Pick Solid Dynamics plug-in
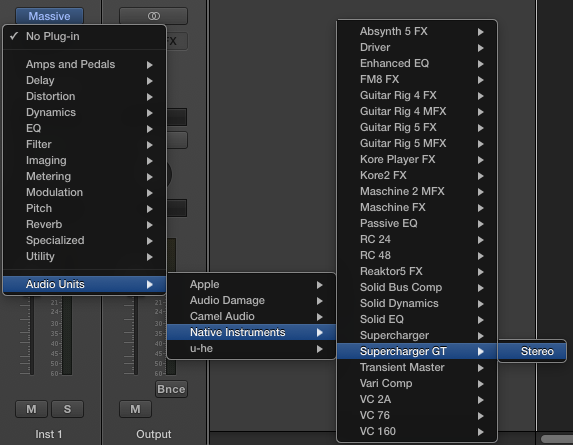 417,304
